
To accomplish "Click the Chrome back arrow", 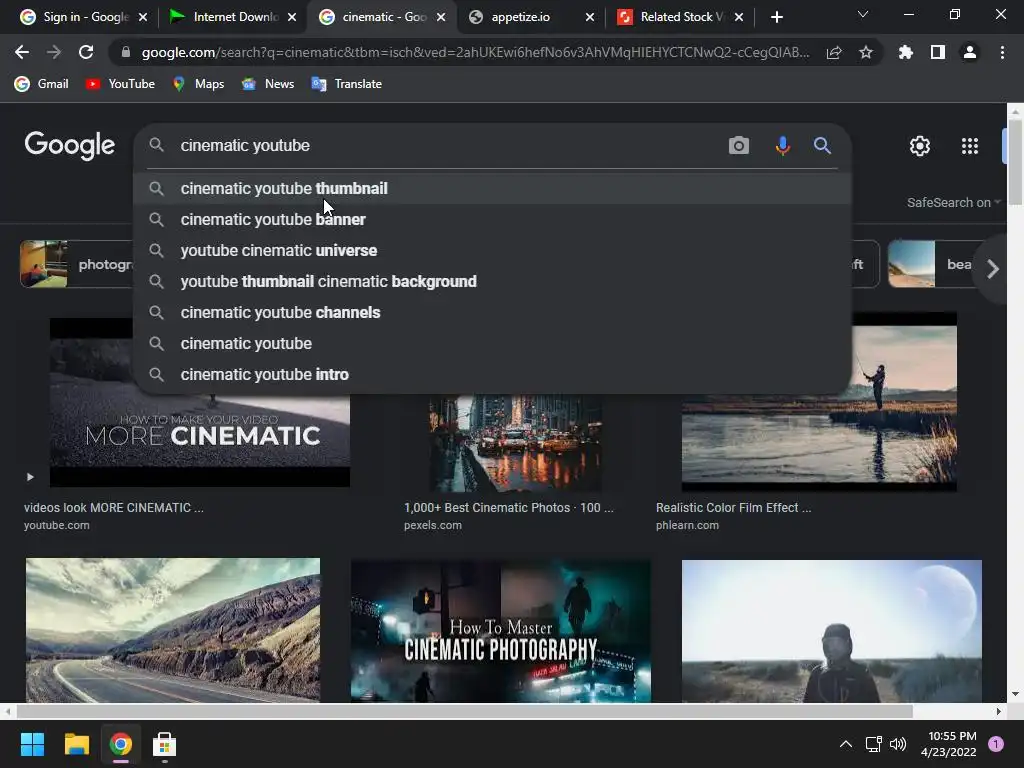I will [22, 52].
